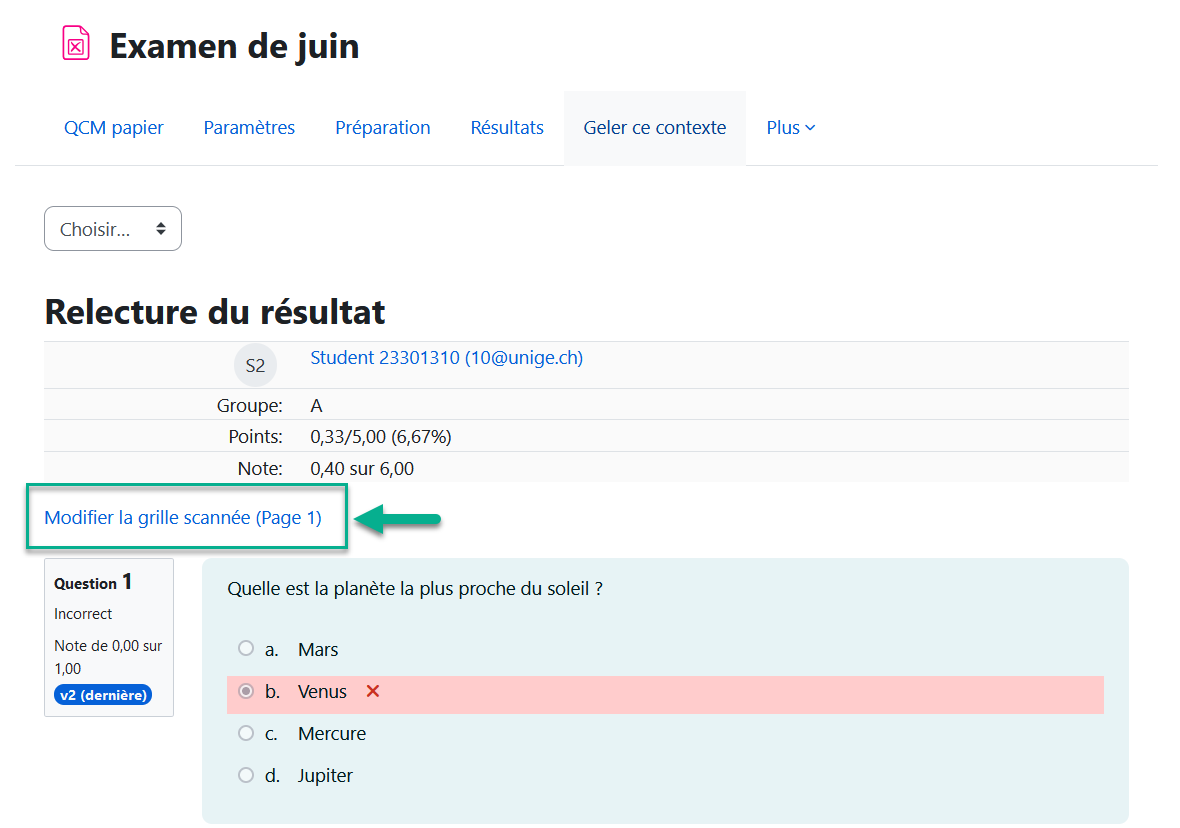Viewport: 1180px width, 828px height.
Task: Select the radio button for Mars
Action: tap(246, 649)
